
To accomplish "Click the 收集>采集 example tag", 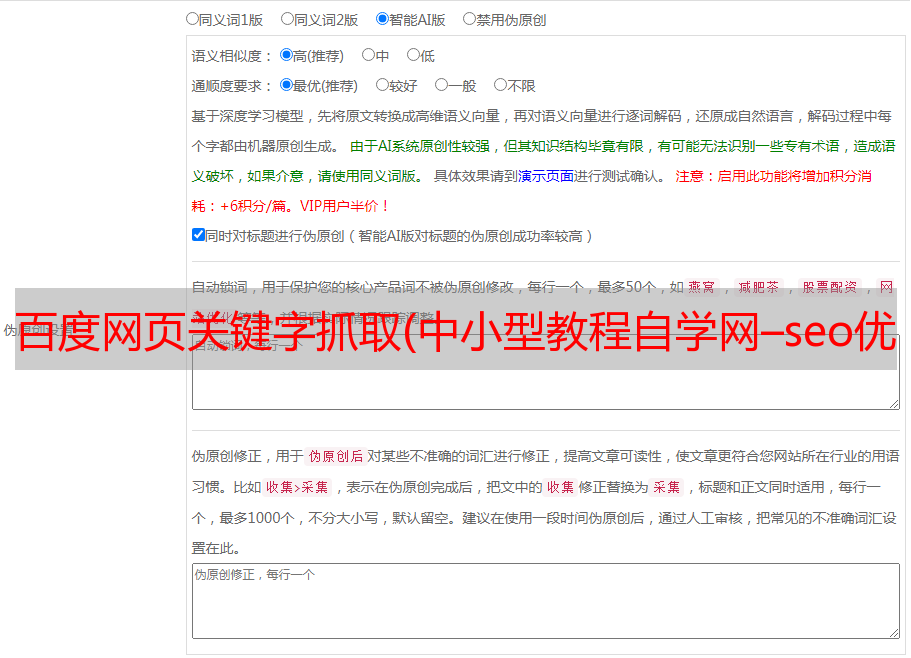I will pos(297,487).
